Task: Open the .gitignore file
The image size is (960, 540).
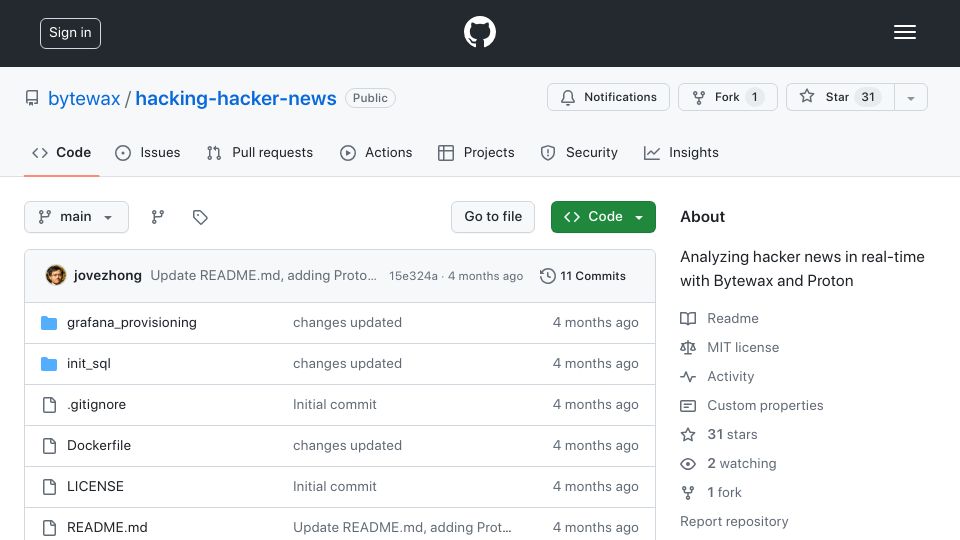Action: [x=96, y=405]
